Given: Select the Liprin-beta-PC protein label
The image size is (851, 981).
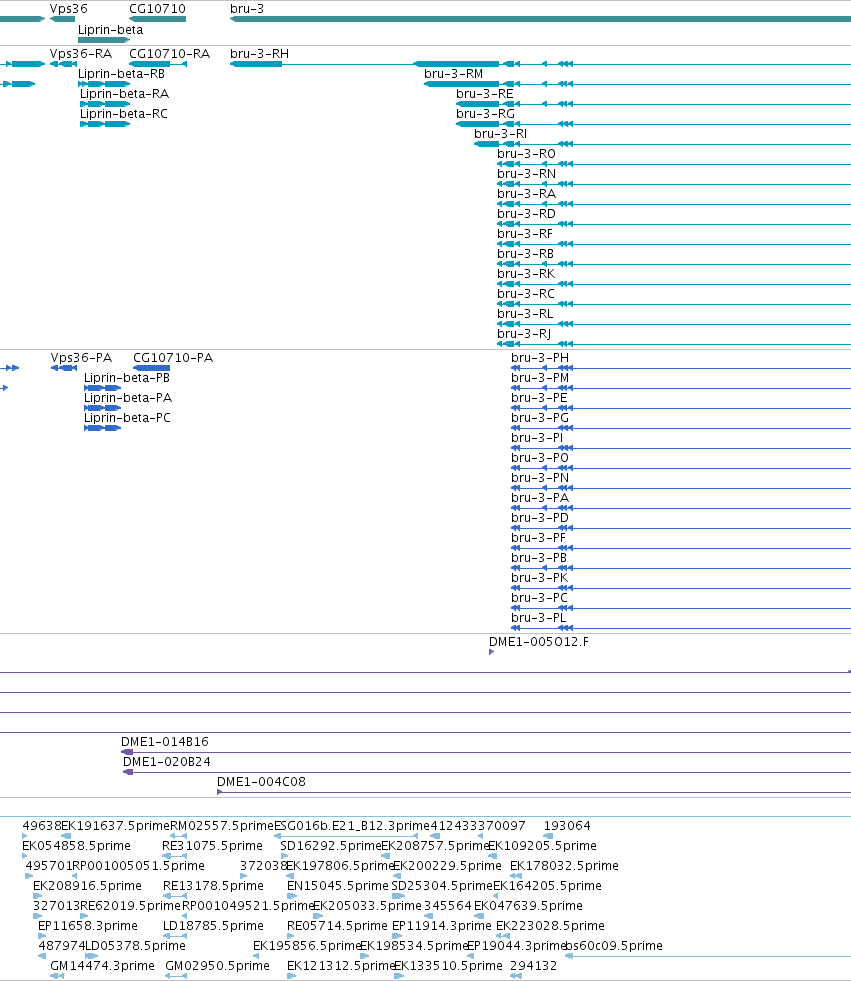Looking at the screenshot, I should [x=127, y=418].
